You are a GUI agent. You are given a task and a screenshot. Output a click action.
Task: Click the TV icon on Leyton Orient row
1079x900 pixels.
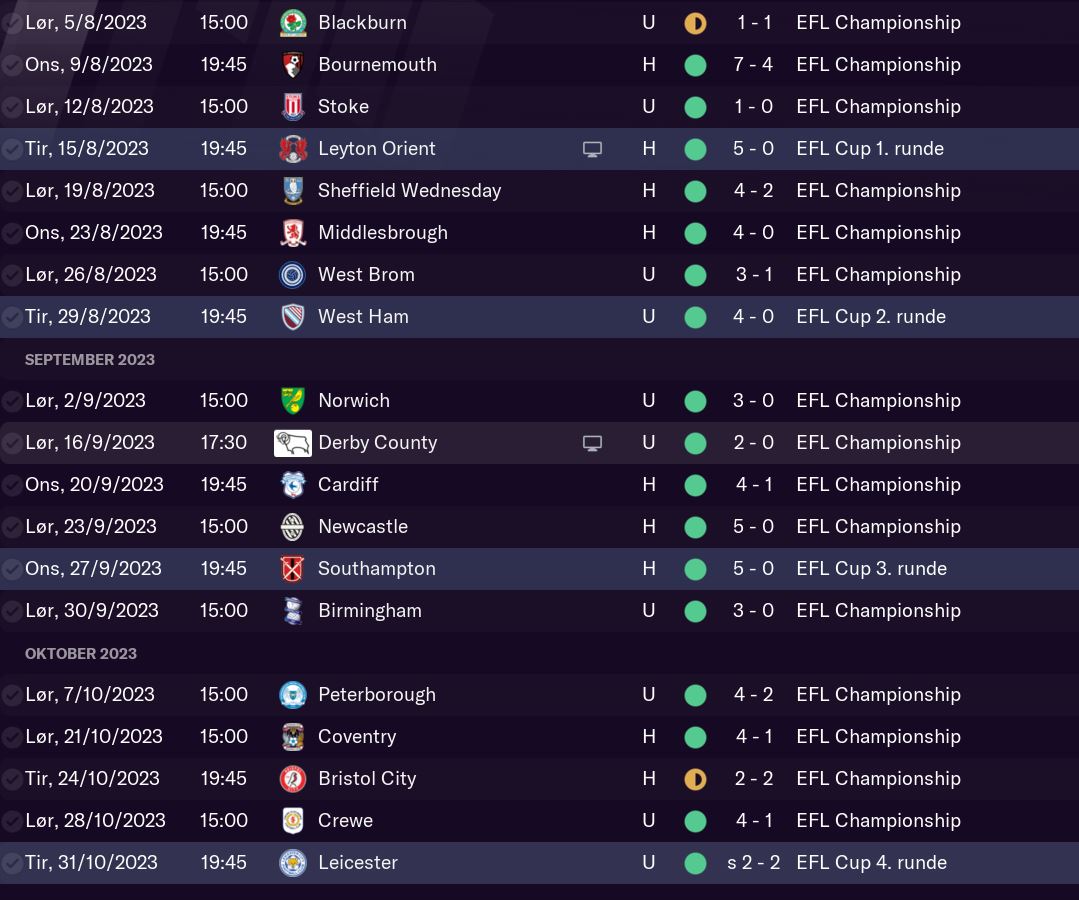click(592, 149)
